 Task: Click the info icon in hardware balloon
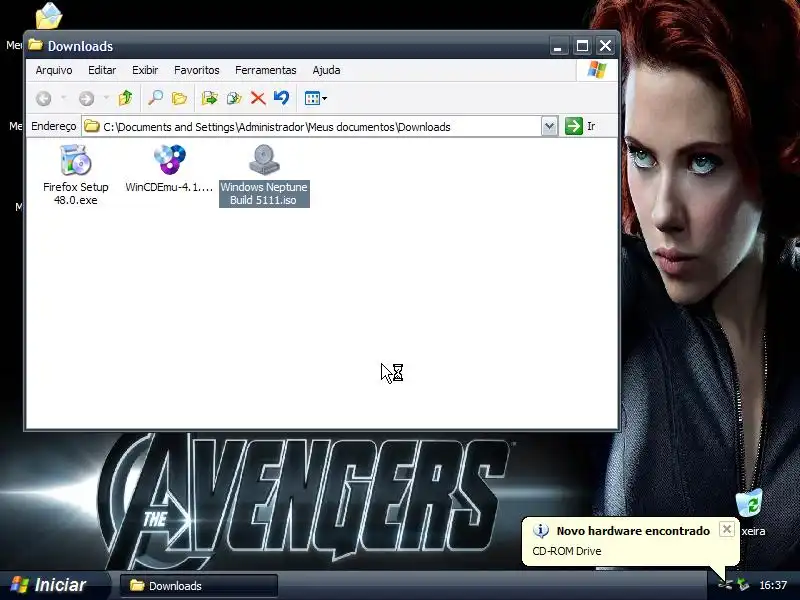click(541, 531)
